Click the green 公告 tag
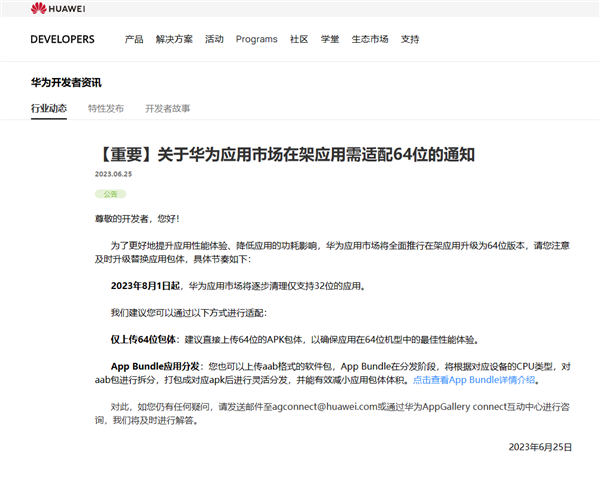Image resolution: width=600 pixels, height=488 pixels. click(110, 194)
